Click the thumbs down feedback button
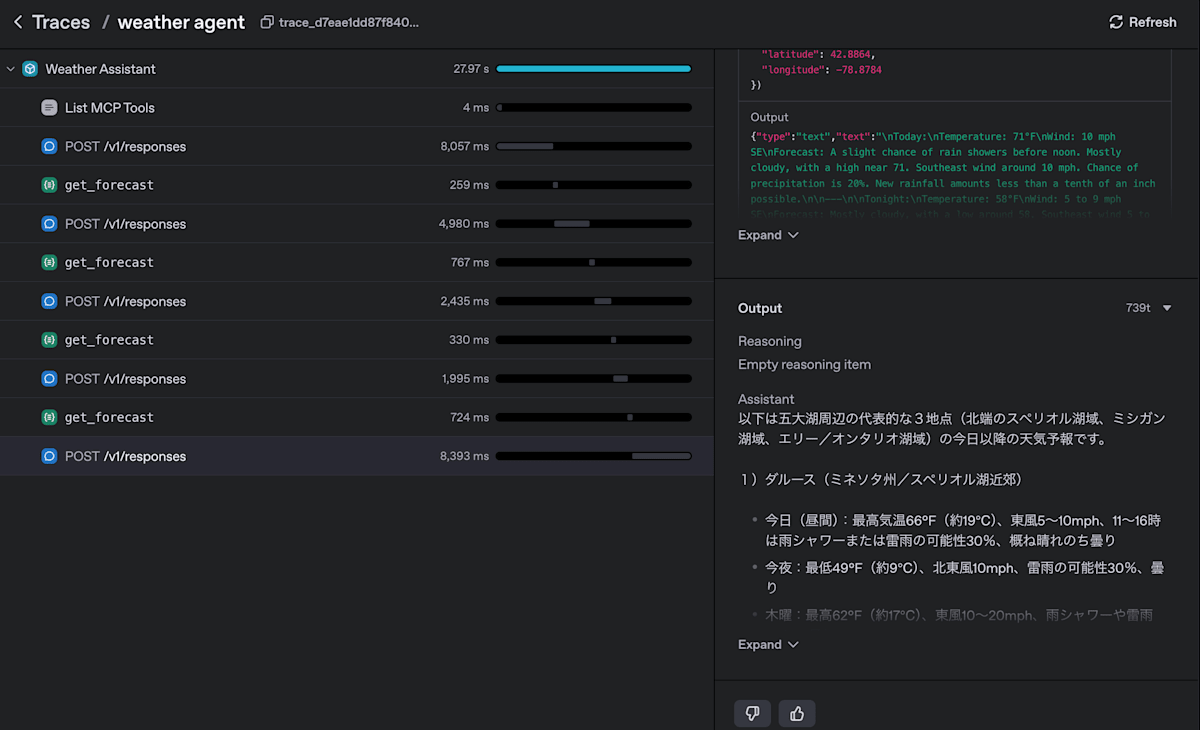The height and width of the screenshot is (730, 1200). [x=752, y=713]
